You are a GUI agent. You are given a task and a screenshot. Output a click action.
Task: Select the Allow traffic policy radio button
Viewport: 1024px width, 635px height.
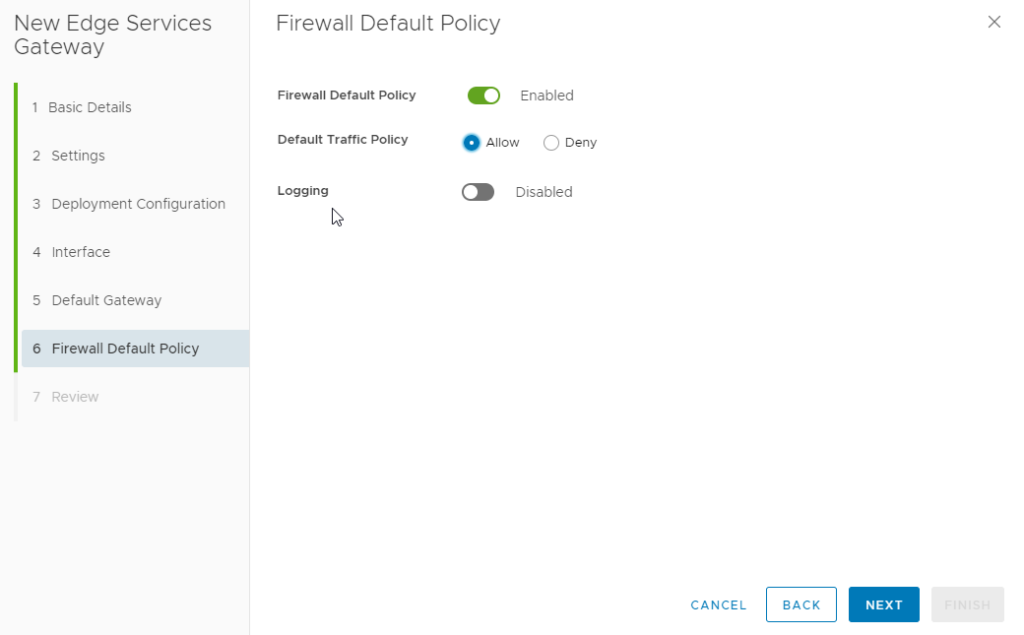471,142
